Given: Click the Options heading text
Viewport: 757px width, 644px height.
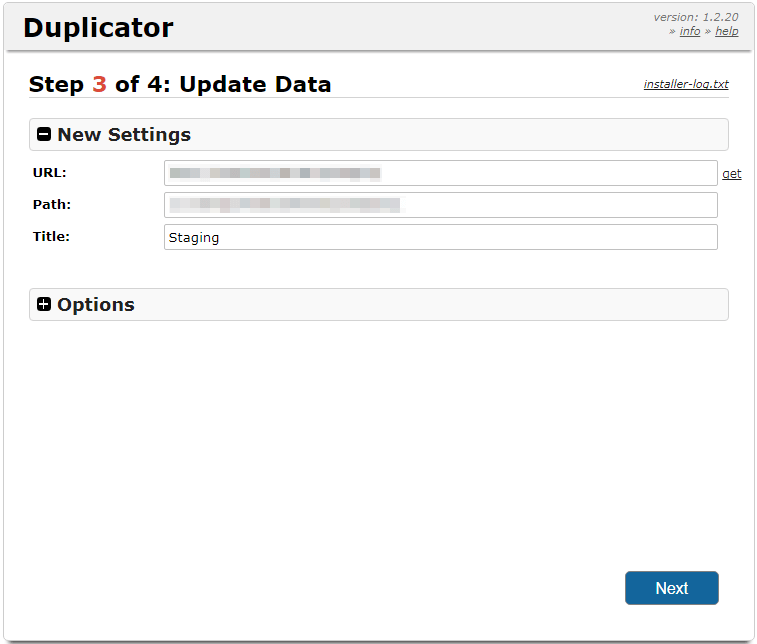Looking at the screenshot, I should pos(96,305).
